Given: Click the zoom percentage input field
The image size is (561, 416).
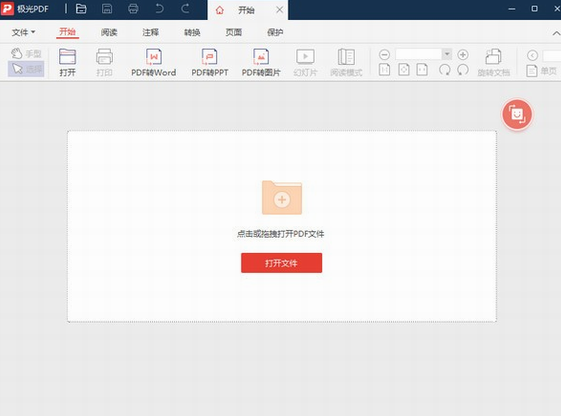Looking at the screenshot, I should click(x=419, y=54).
